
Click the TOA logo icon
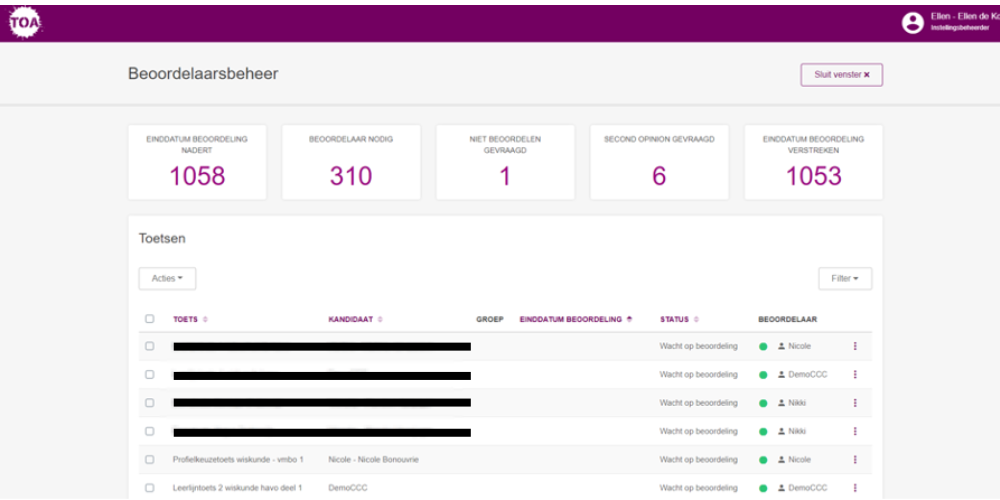point(26,24)
